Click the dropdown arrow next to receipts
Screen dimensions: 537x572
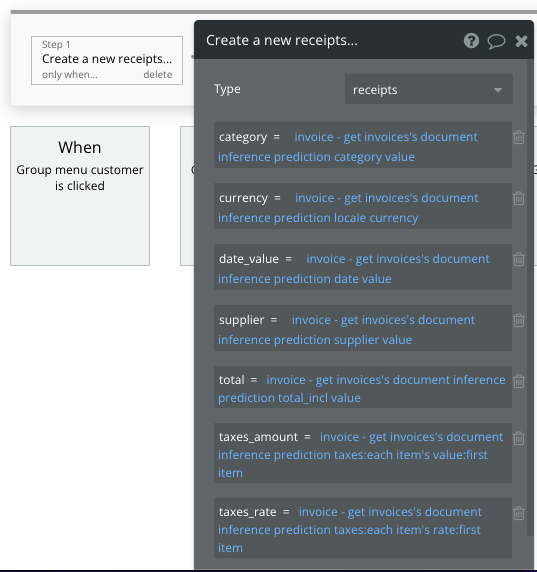click(x=498, y=90)
